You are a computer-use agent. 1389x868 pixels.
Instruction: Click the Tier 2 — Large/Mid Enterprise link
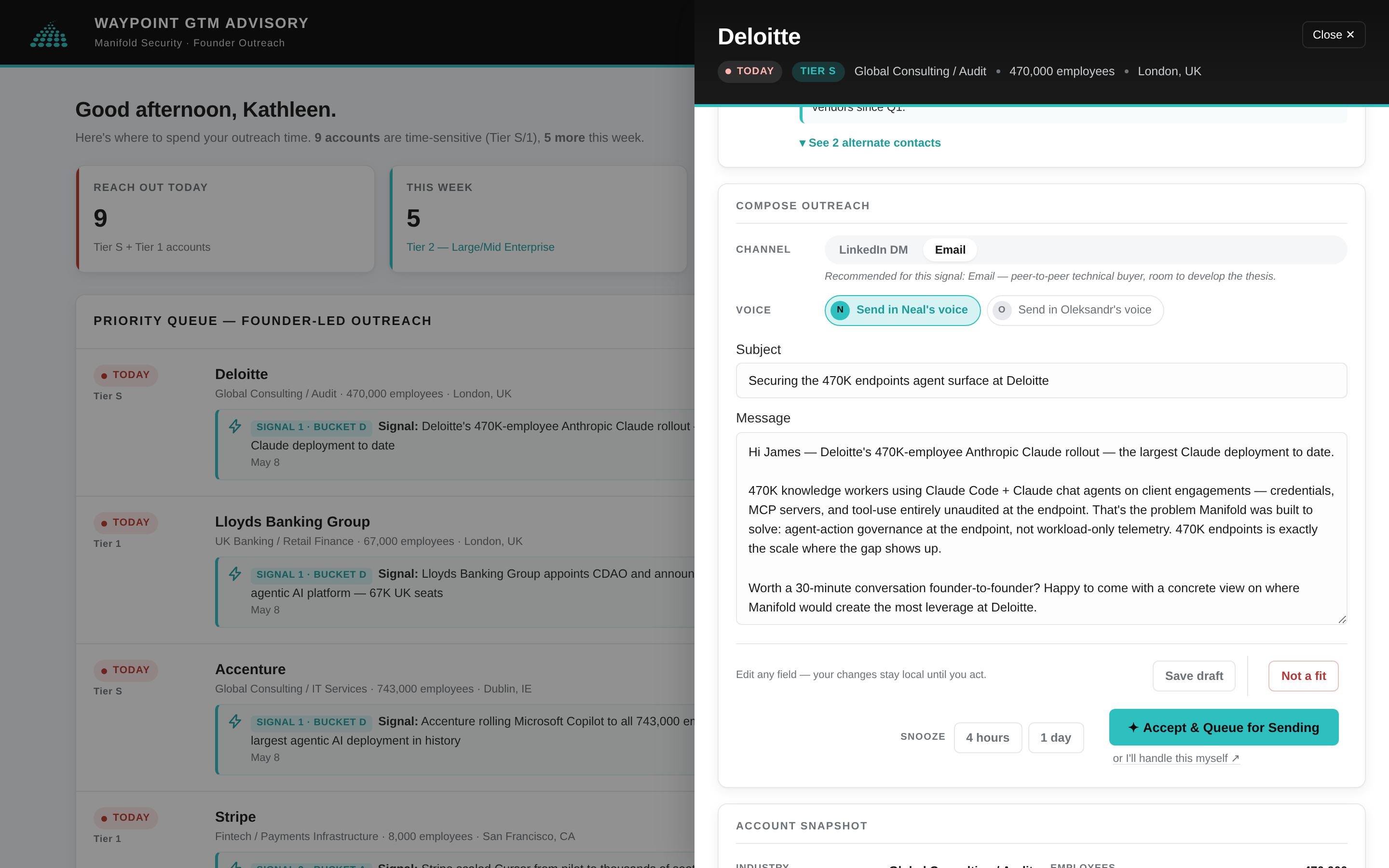pos(480,247)
